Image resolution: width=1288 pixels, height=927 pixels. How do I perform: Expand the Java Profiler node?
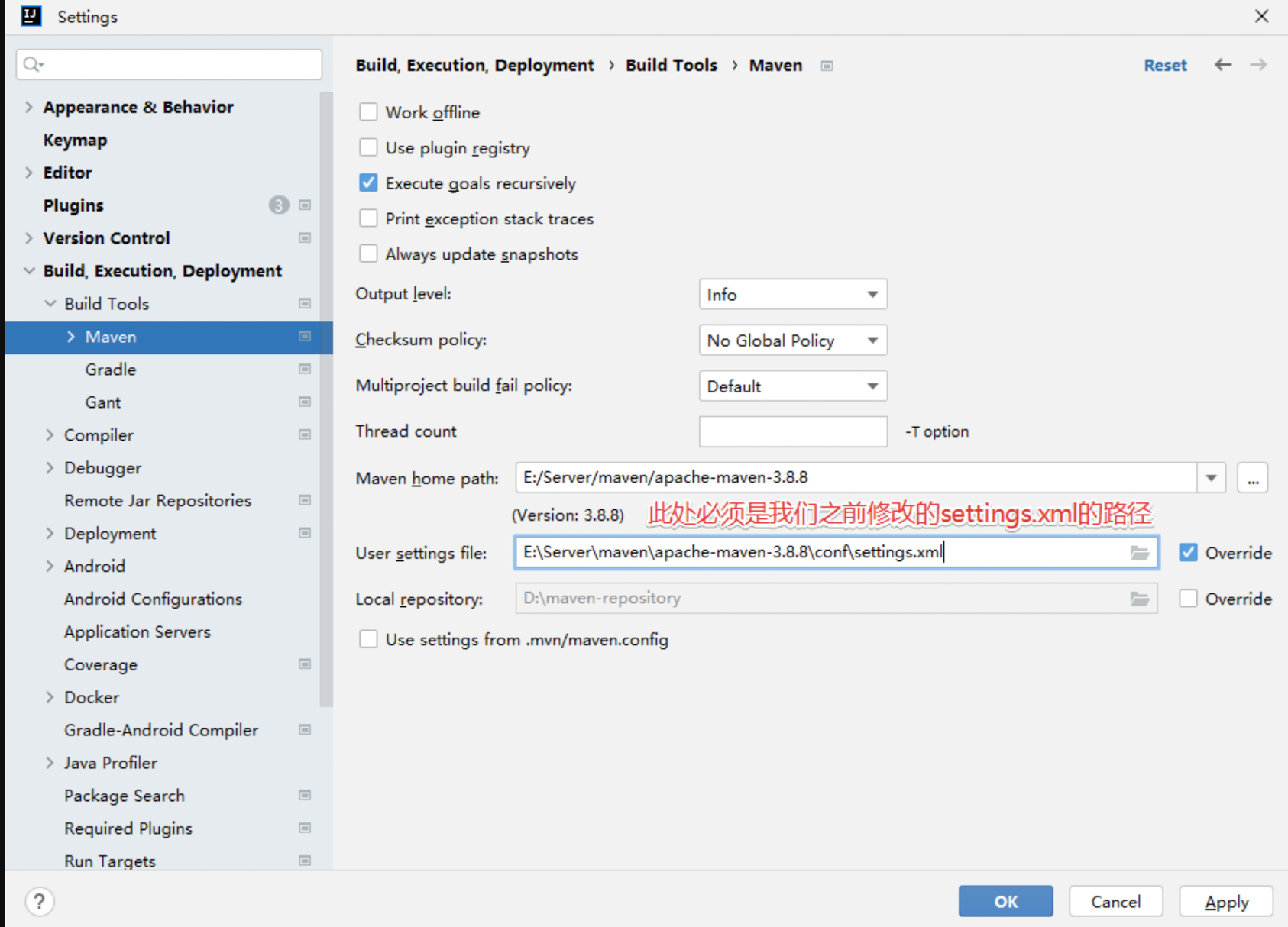pos(50,763)
